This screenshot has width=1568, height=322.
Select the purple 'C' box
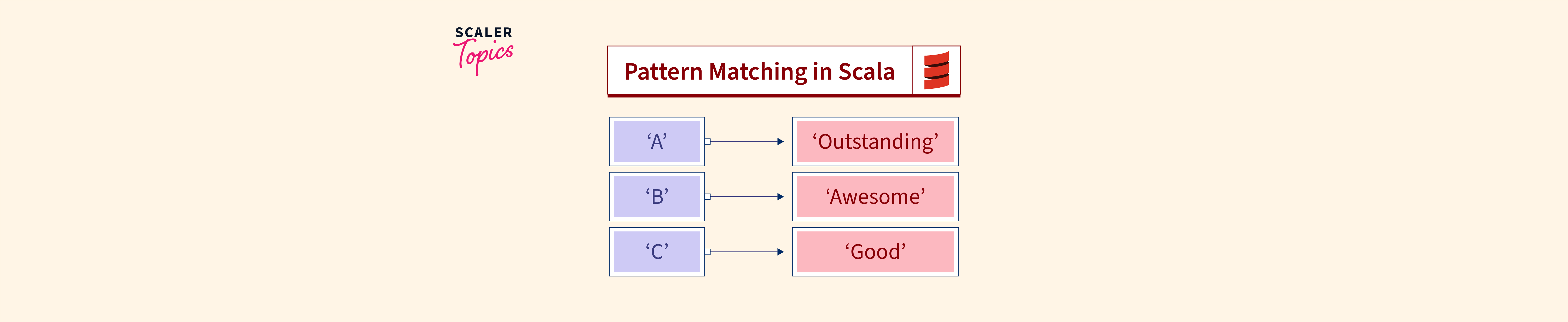[x=657, y=252]
